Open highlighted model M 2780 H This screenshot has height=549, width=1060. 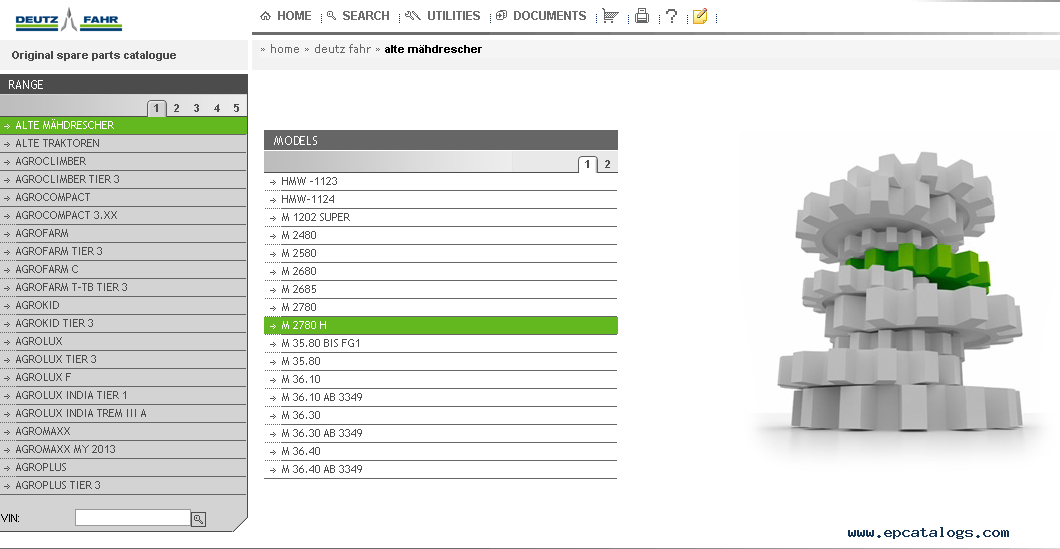pos(441,325)
